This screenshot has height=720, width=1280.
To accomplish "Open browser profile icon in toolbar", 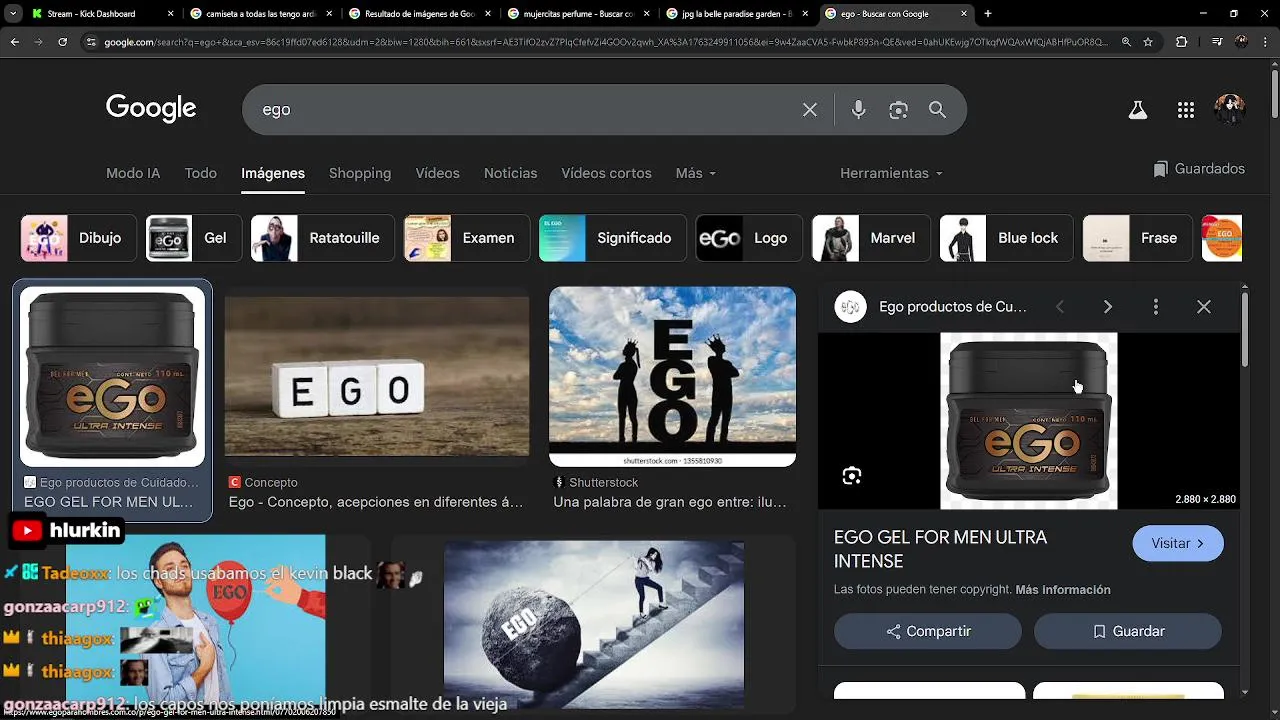I will pos(1241,42).
